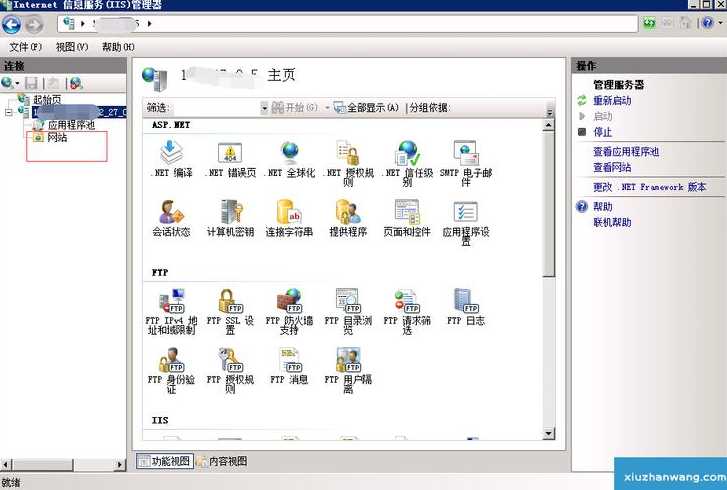Open the FTP 用户隔离 feature
This screenshot has width=727, height=490.
pos(348,370)
